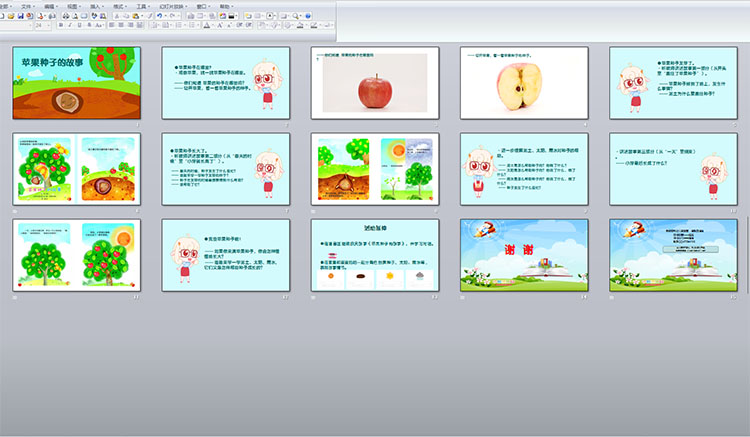Toggle align right paragraph button
The height and width of the screenshot is (437, 750).
point(131,25)
